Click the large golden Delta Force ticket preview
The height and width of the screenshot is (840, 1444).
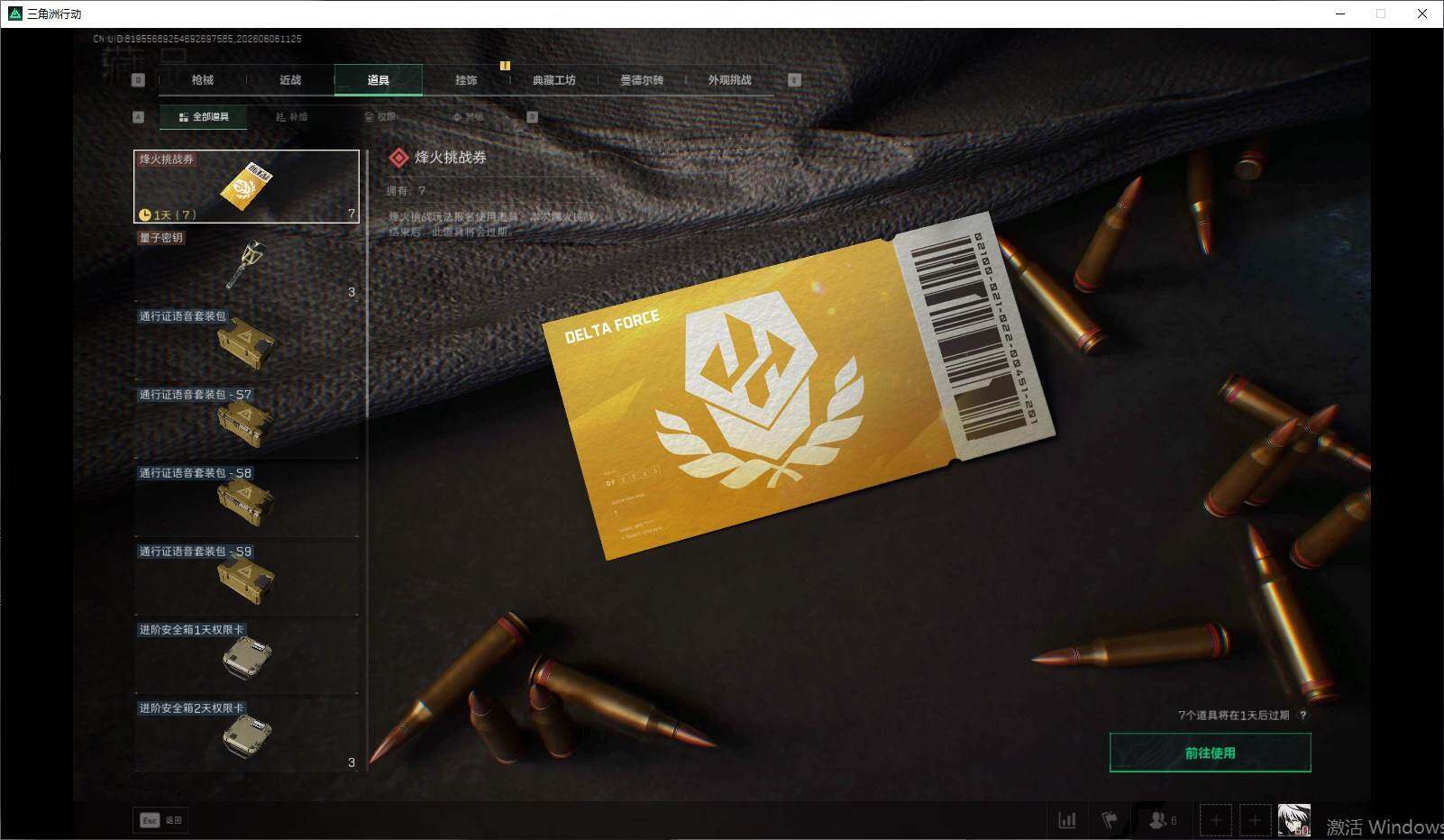pyautogui.click(x=798, y=386)
